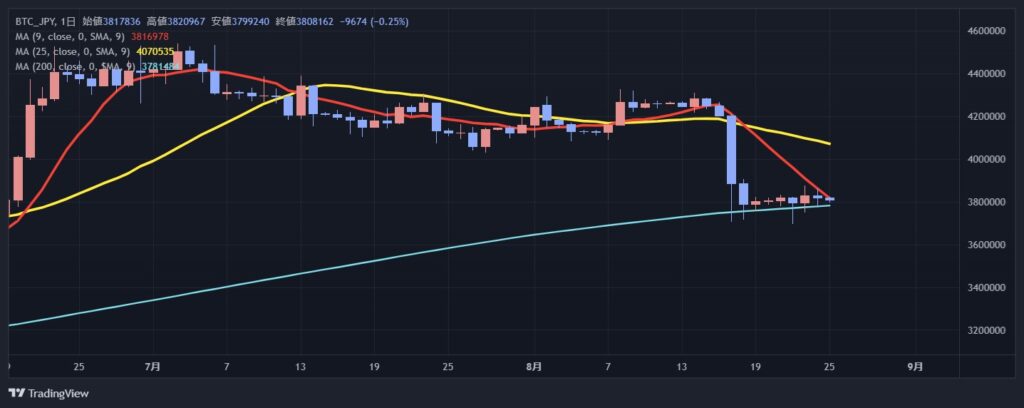Click the 4600000 price axis label
1024x408 pixels.
(x=984, y=31)
